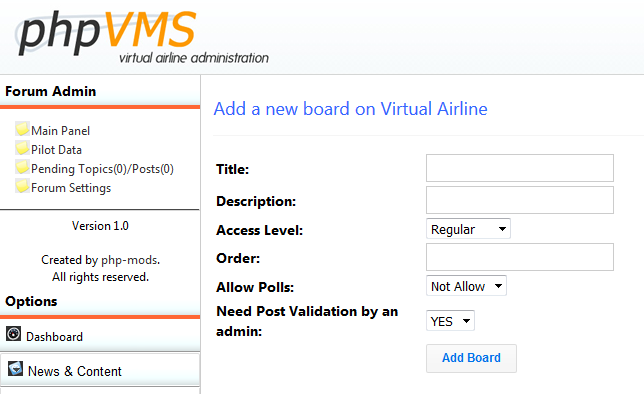This screenshot has width=644, height=394.
Task: Click the Pending Topics note icon
Action: point(22,167)
